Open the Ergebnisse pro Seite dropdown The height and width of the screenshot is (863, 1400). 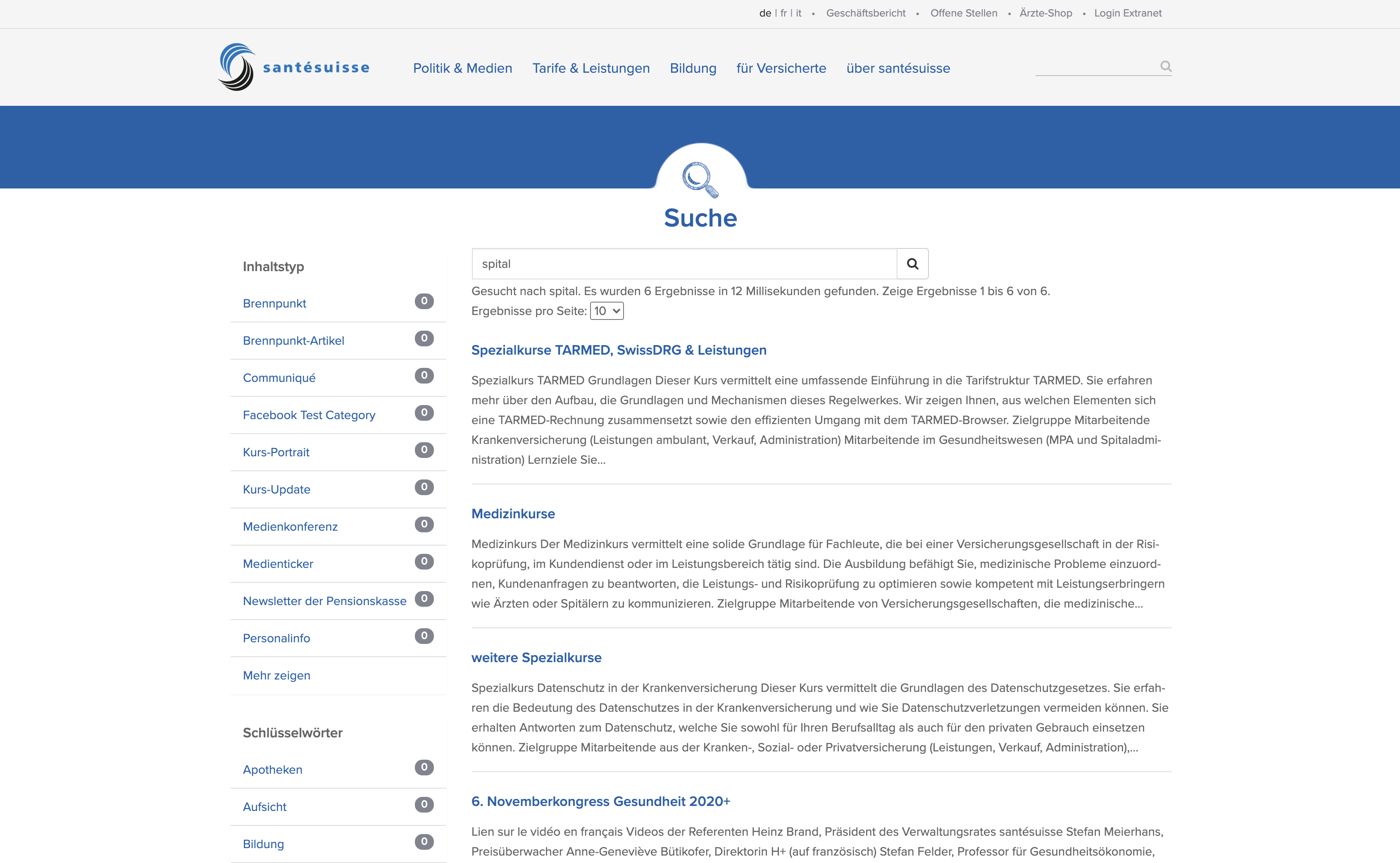point(607,311)
